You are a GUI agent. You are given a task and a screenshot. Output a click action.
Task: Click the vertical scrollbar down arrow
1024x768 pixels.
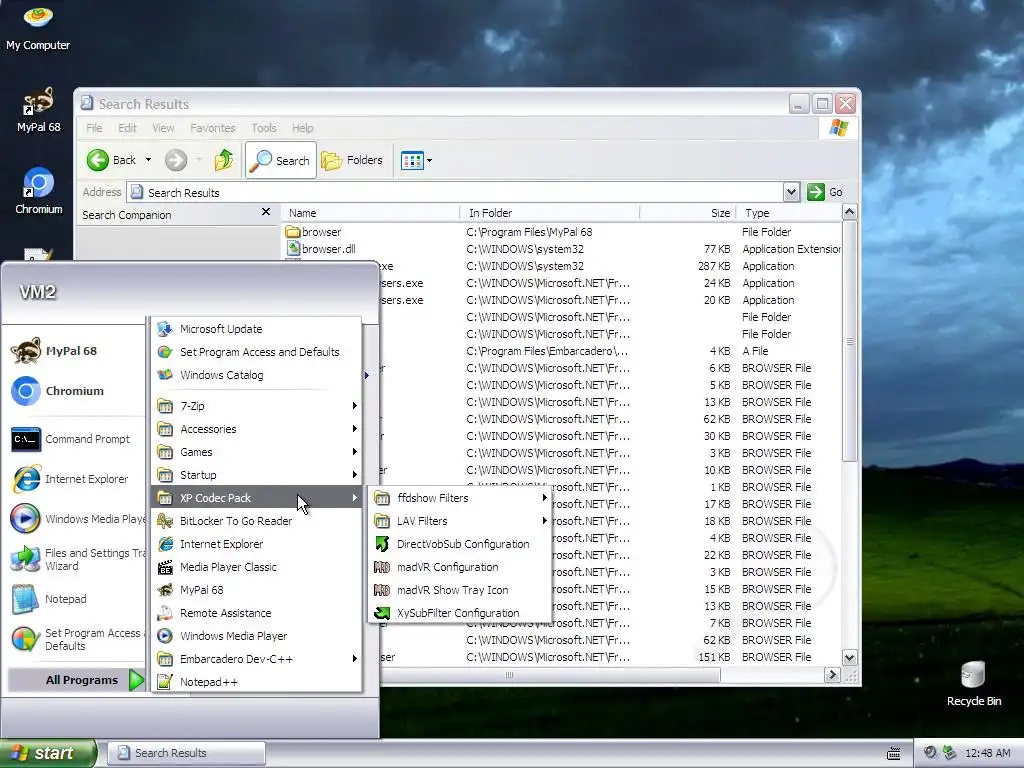(x=850, y=658)
